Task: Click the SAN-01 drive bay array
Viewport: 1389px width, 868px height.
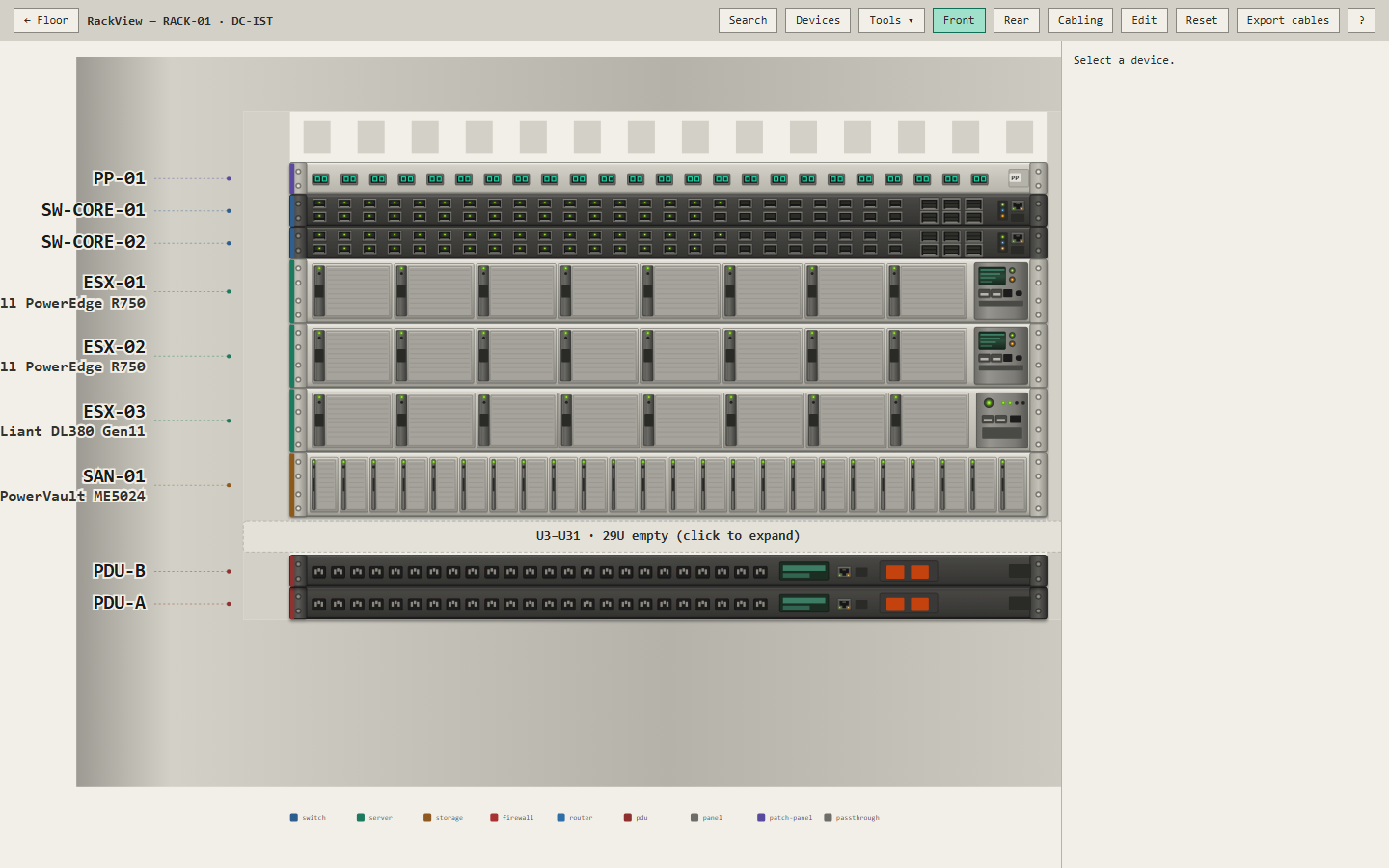Action: (x=669, y=485)
